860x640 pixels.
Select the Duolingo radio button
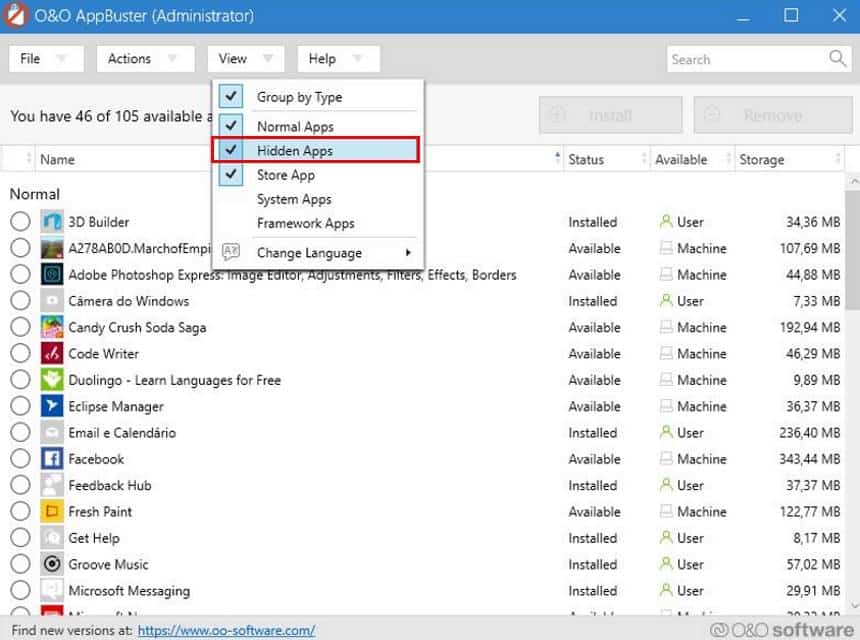click(20, 380)
